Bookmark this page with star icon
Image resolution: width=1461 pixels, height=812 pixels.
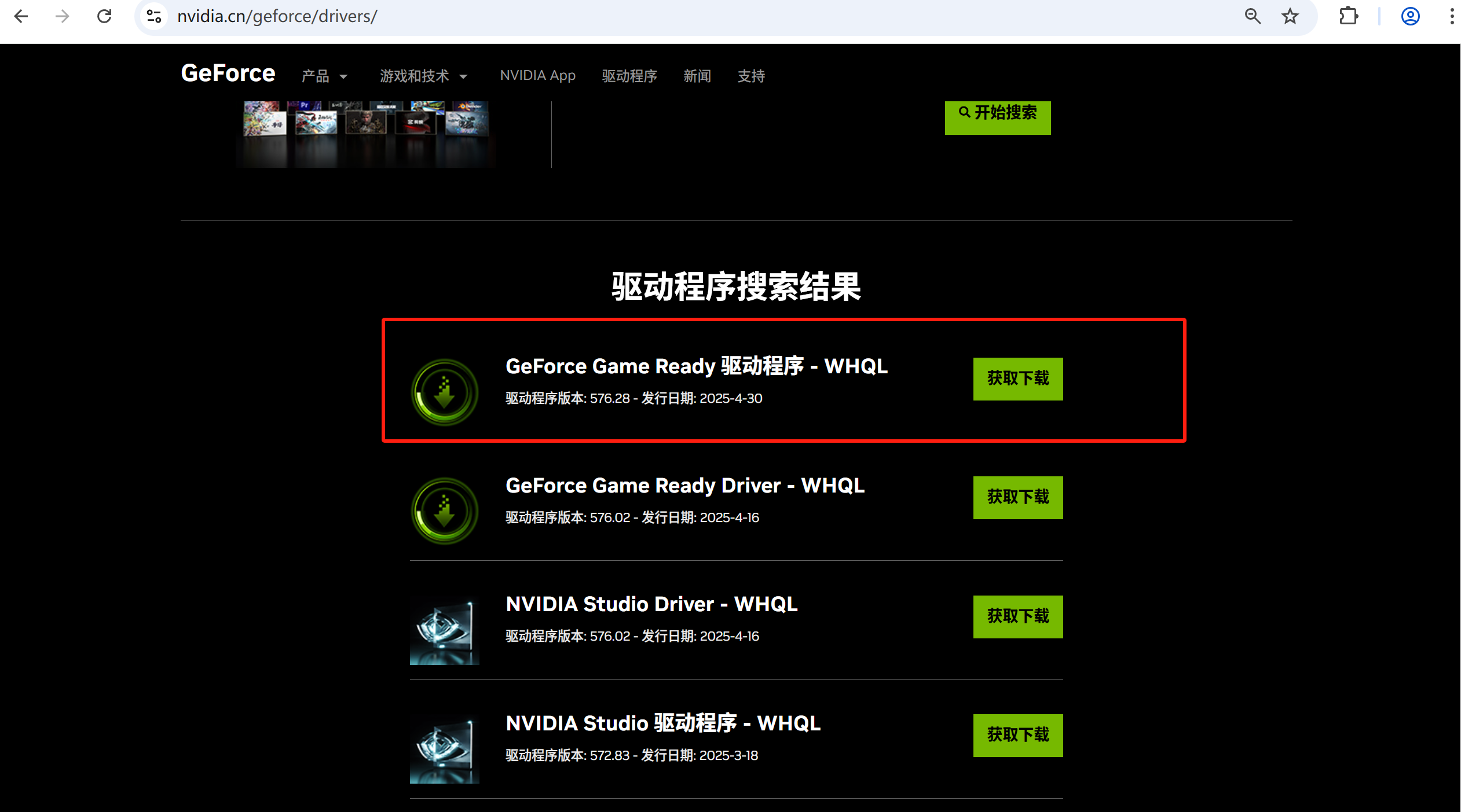tap(1290, 16)
